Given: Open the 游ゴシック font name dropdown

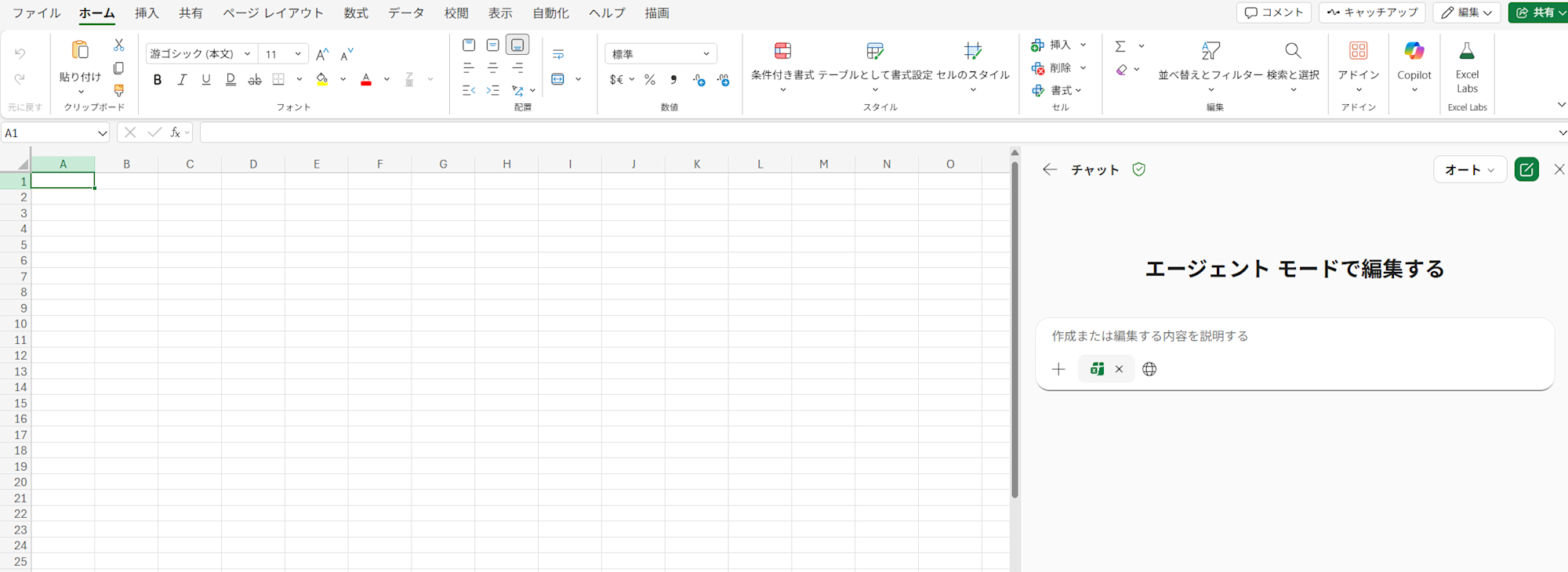Looking at the screenshot, I should click(x=247, y=54).
